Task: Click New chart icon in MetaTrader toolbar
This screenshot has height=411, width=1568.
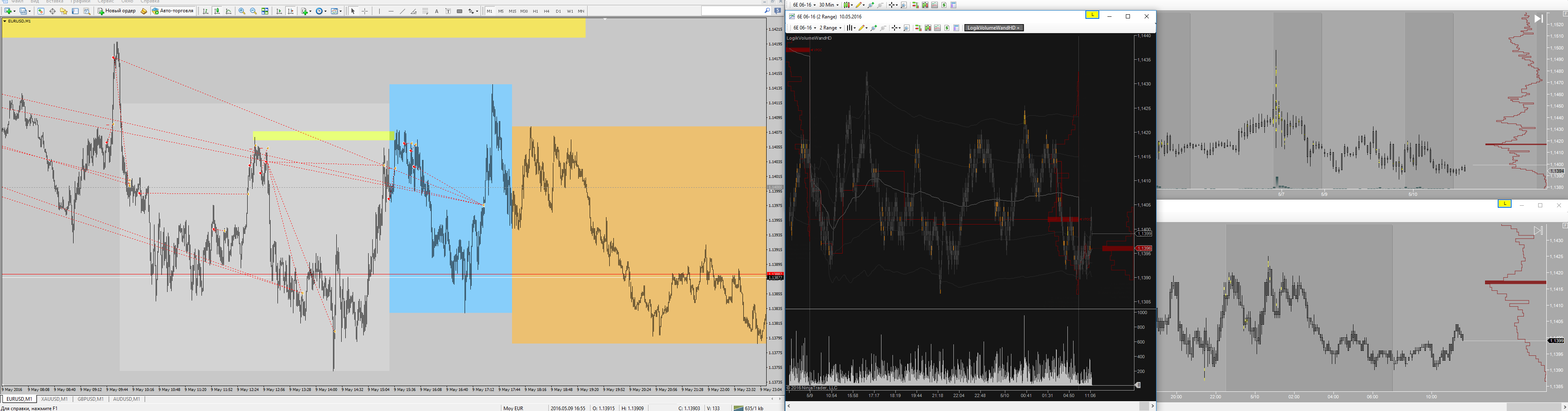Action: [8, 11]
